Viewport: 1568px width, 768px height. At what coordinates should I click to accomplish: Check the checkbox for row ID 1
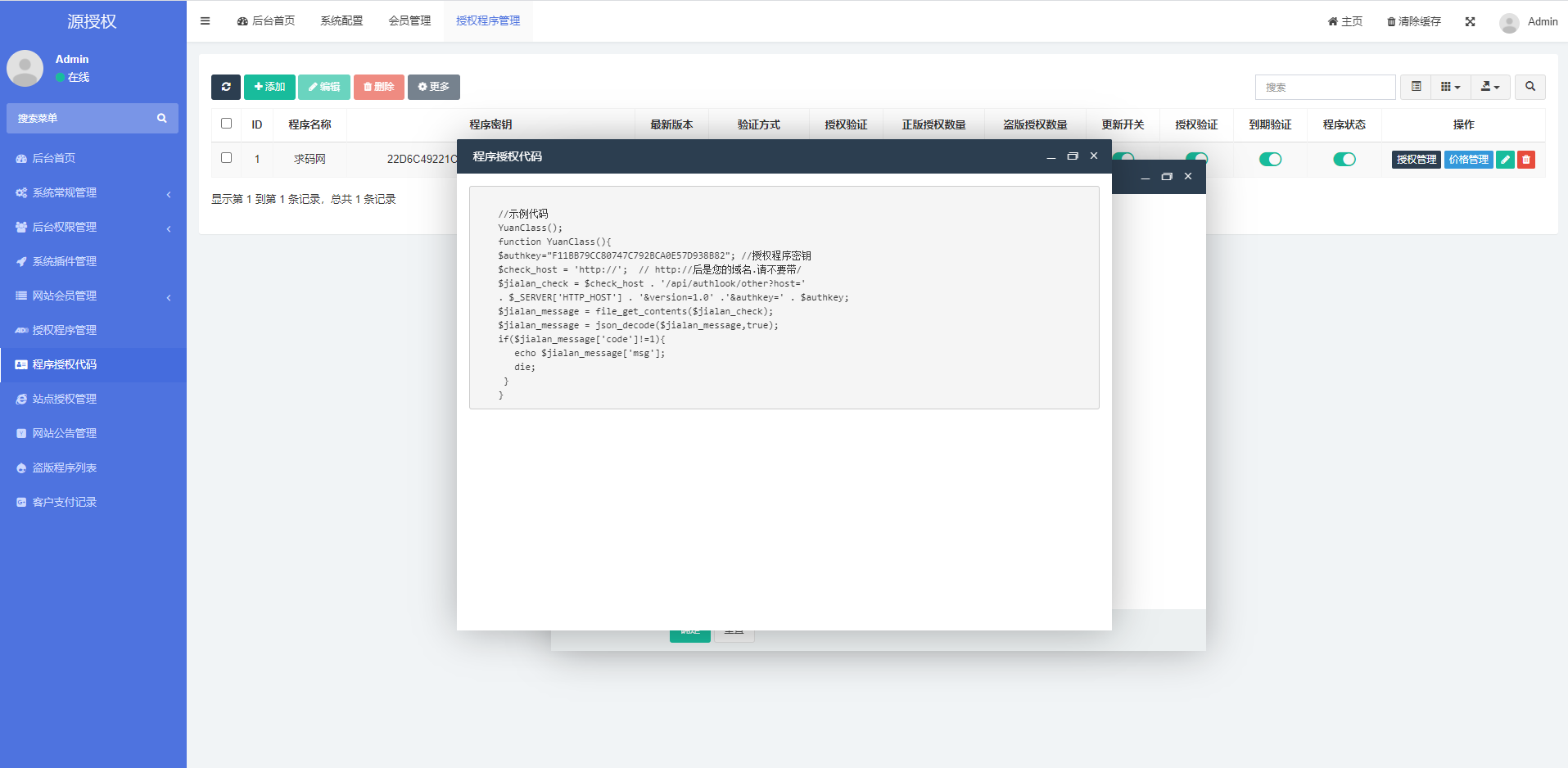coord(227,158)
